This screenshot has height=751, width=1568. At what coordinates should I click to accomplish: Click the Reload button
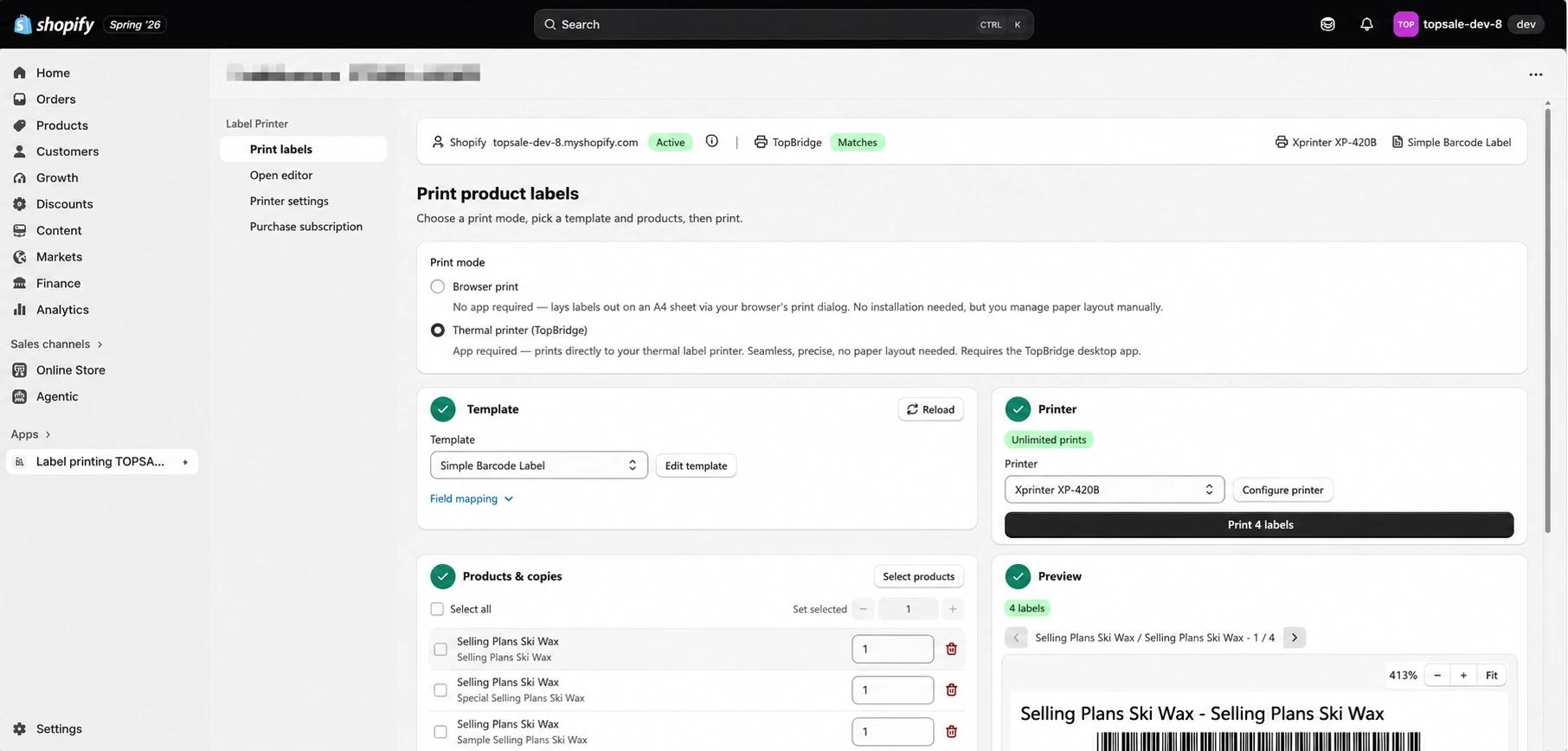[x=930, y=409]
